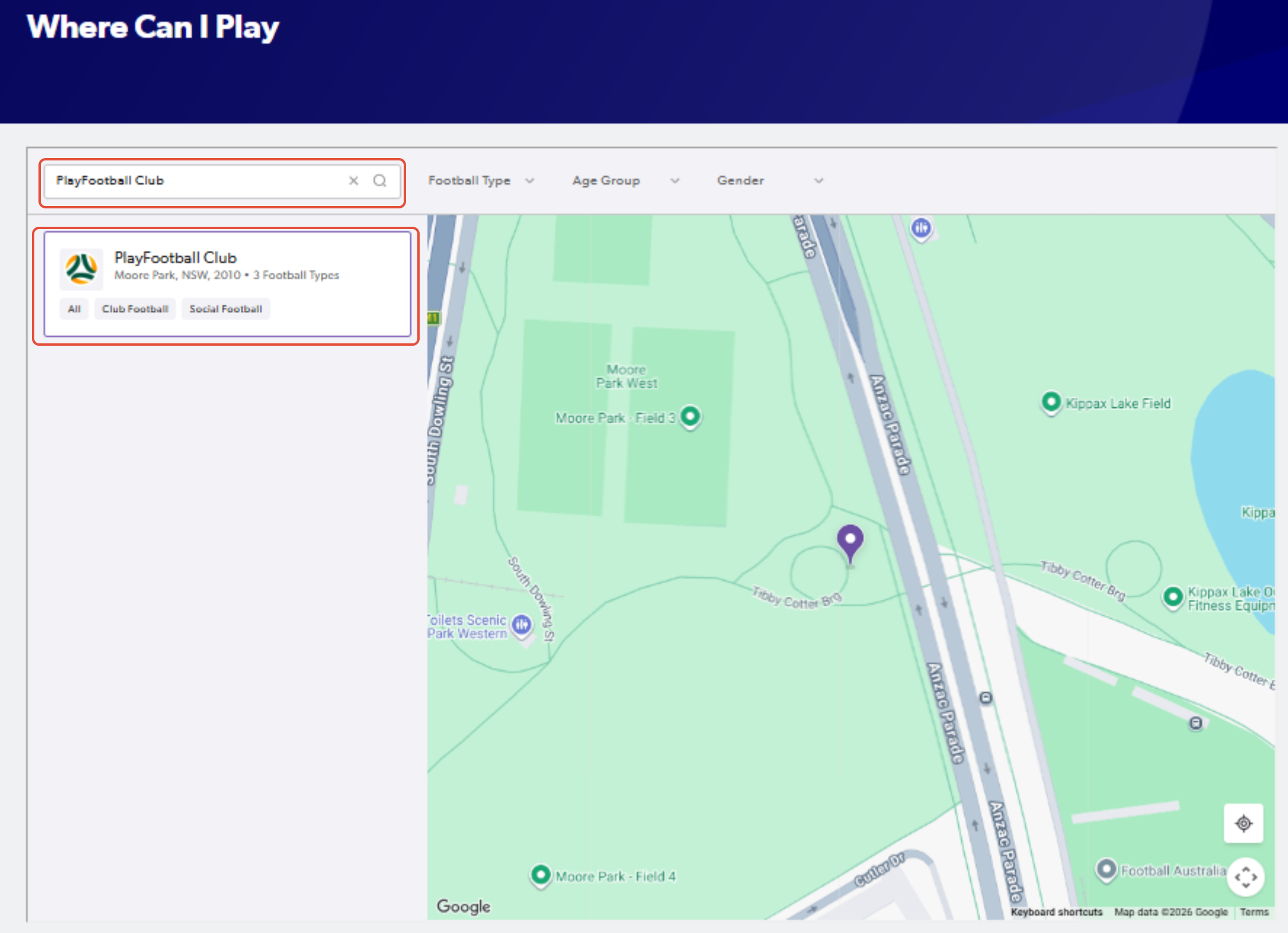Open the Age Group dropdown
Image resolution: width=1288 pixels, height=933 pixels.
click(626, 181)
